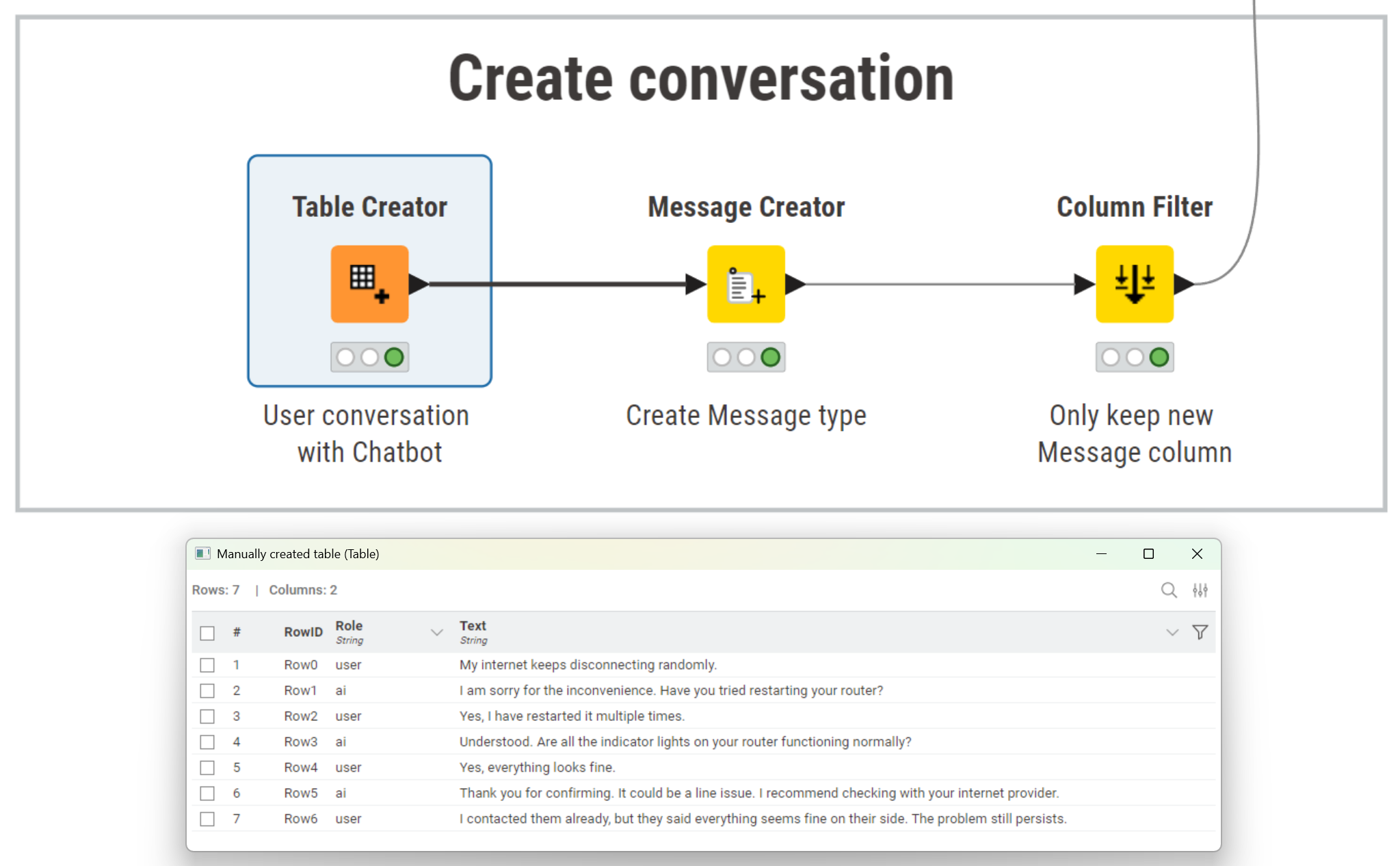Screen dimensions: 1400x866
Task: Check the box for Row0
Action: click(207, 665)
